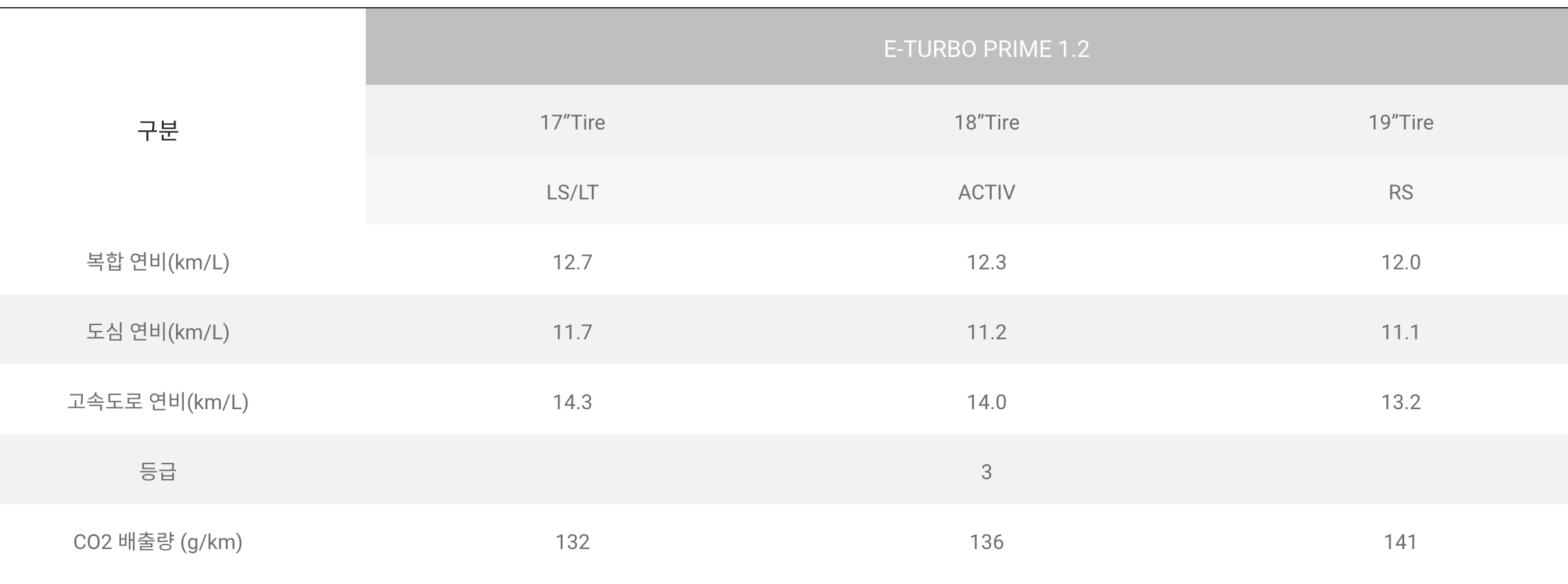Select the 19"Tire column header
The width and height of the screenshot is (1568, 584).
[1400, 122]
